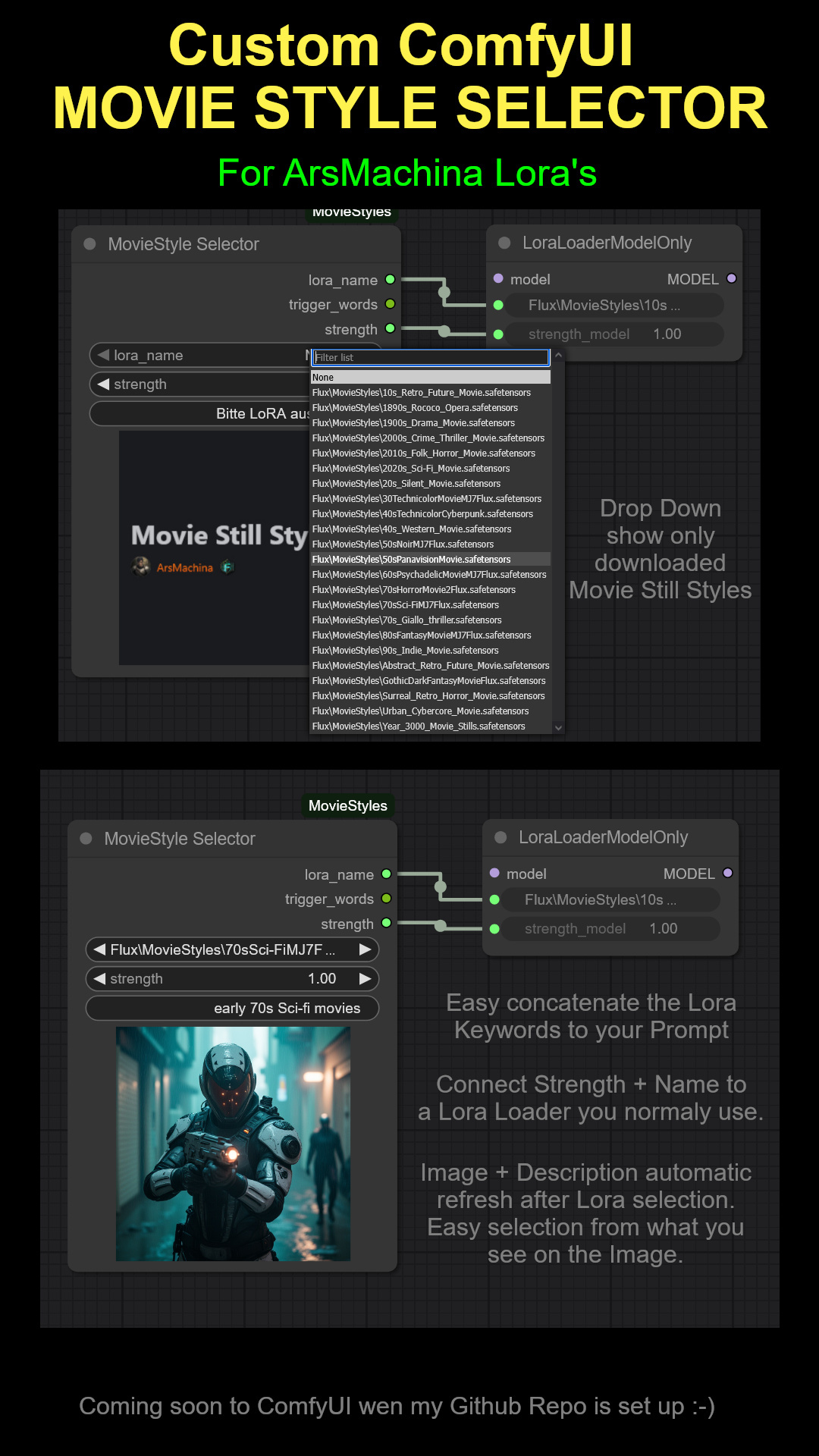Collapse the upper LoraLoaderModelOnly node via its dot
This screenshot has width=819, height=1456.
(504, 243)
